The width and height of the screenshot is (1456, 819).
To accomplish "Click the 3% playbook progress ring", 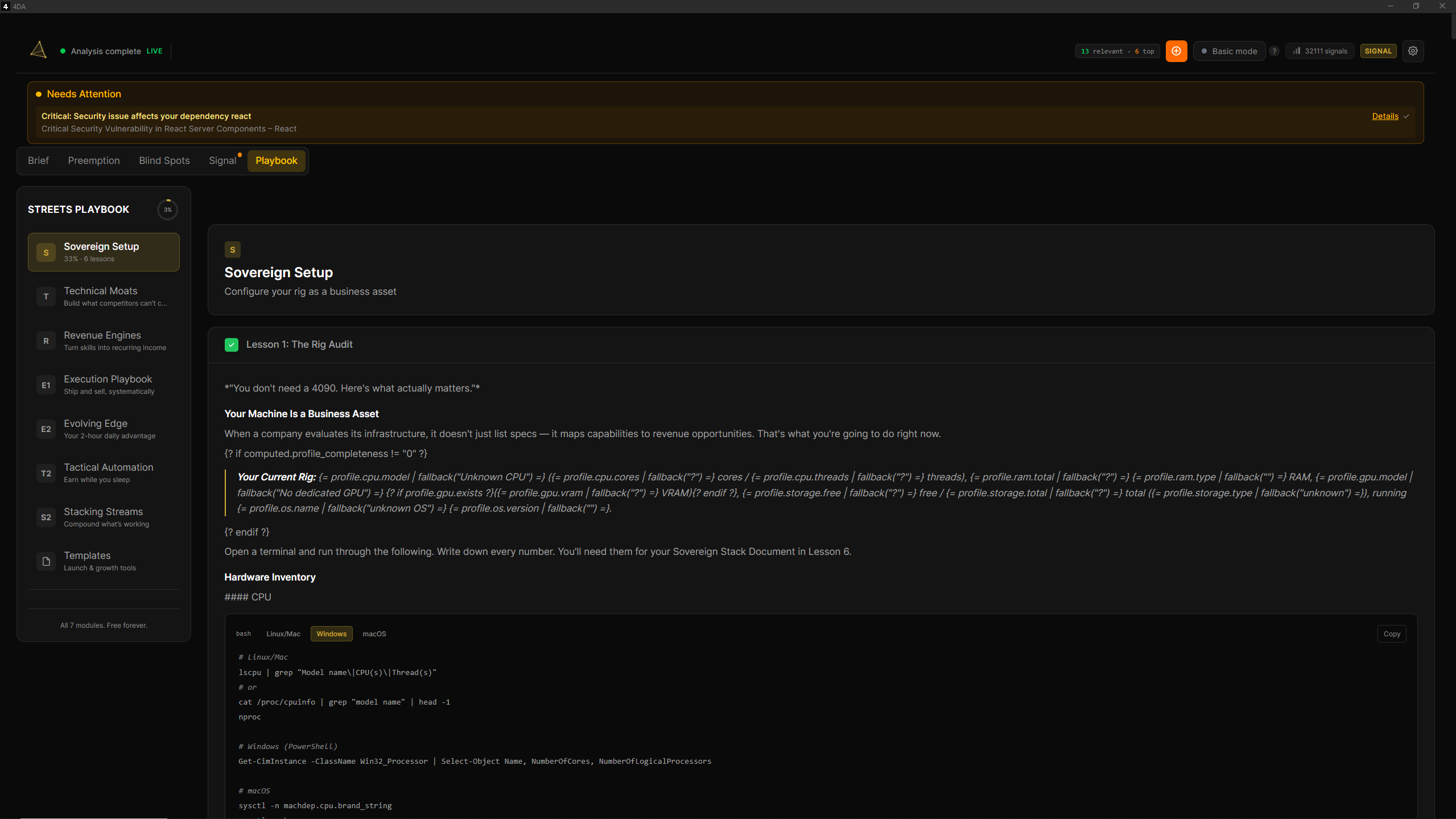I will click(167, 209).
